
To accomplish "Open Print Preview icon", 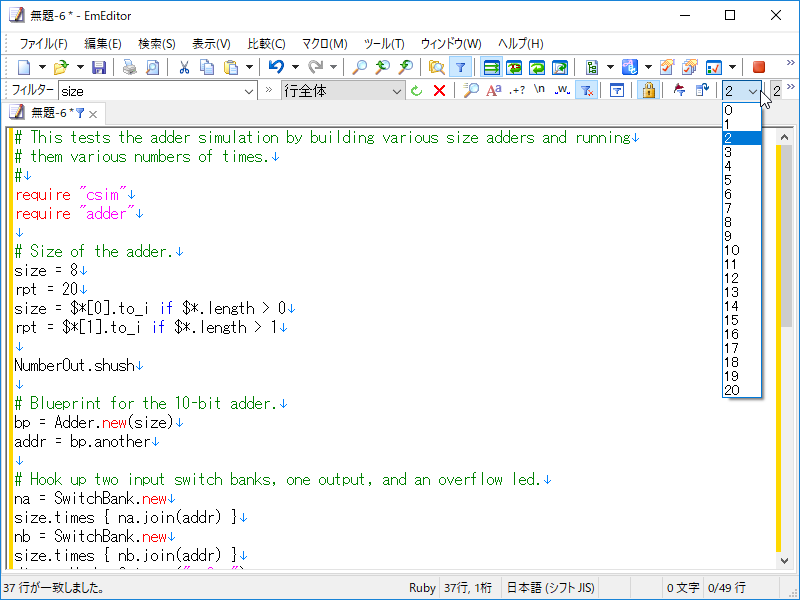I will pyautogui.click(x=153, y=67).
